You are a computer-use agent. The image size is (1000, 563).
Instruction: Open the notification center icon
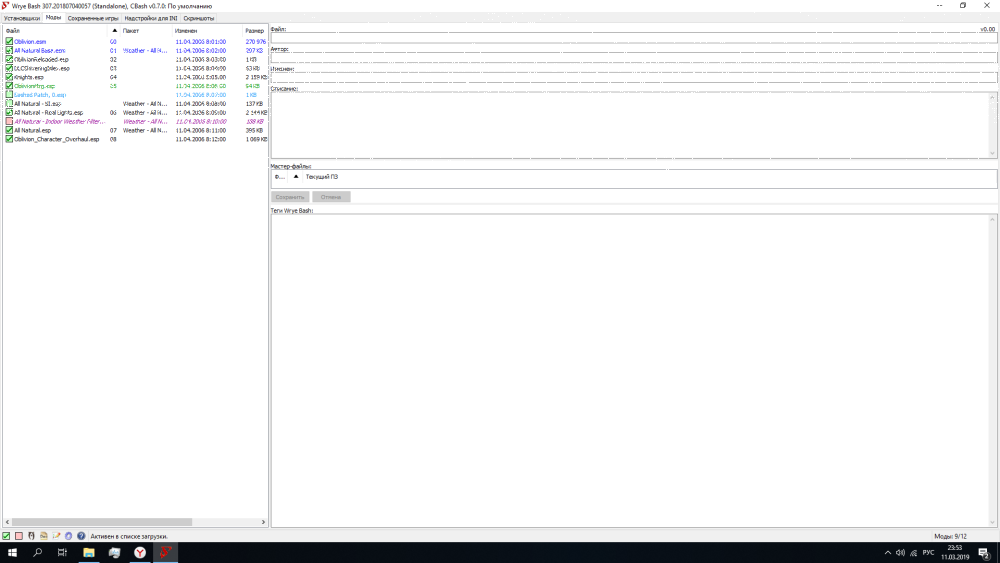[984, 553]
